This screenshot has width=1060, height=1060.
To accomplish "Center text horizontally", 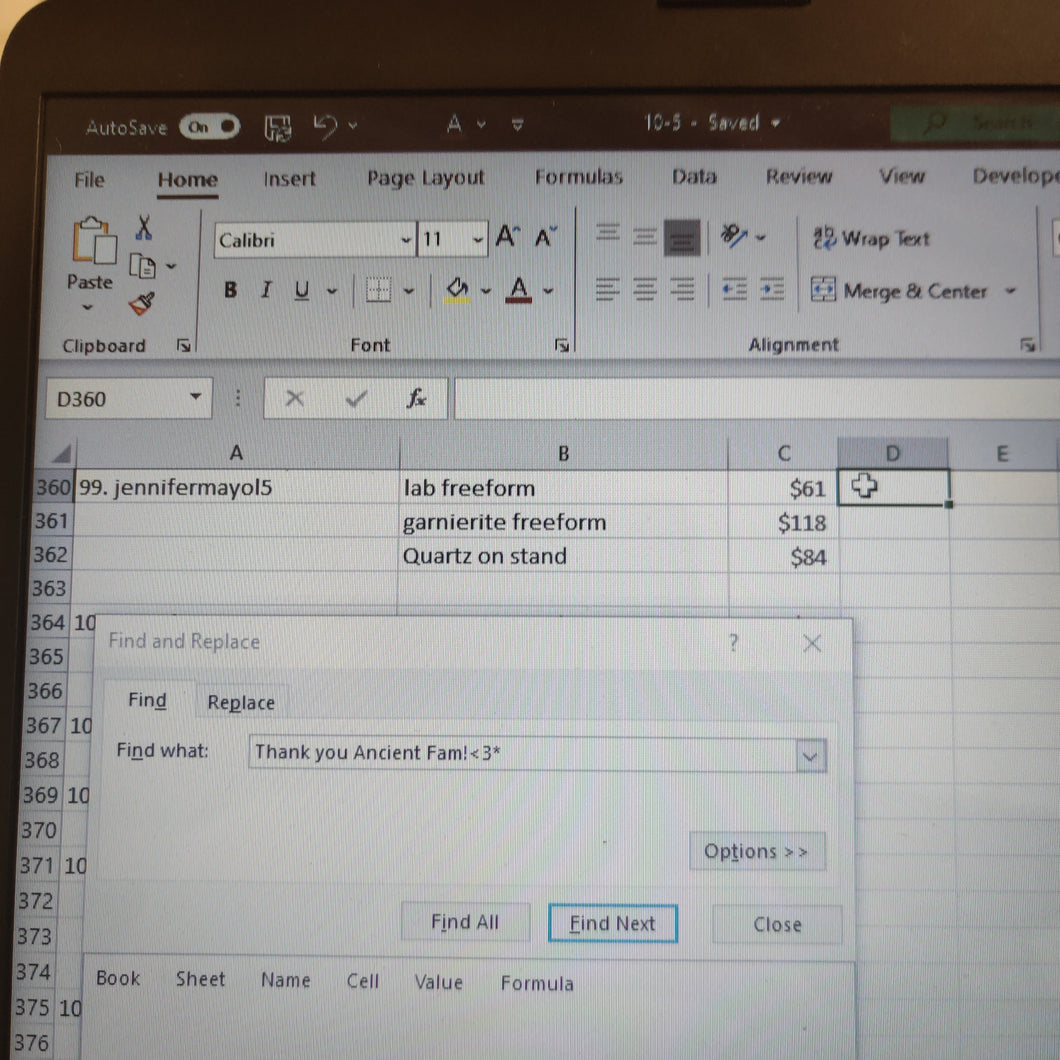I will click(x=645, y=289).
